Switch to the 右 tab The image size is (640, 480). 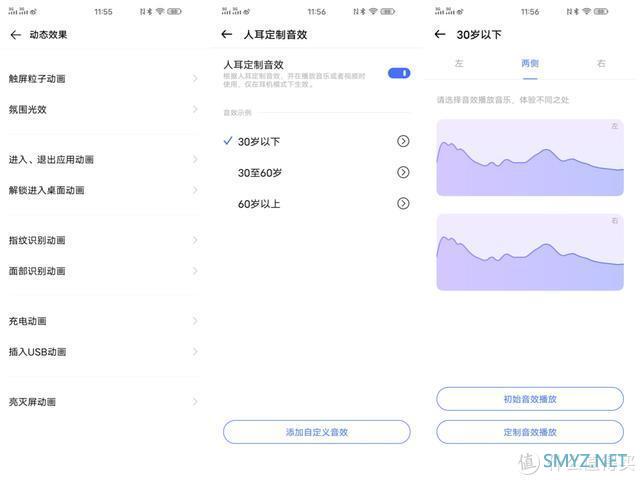coord(601,63)
